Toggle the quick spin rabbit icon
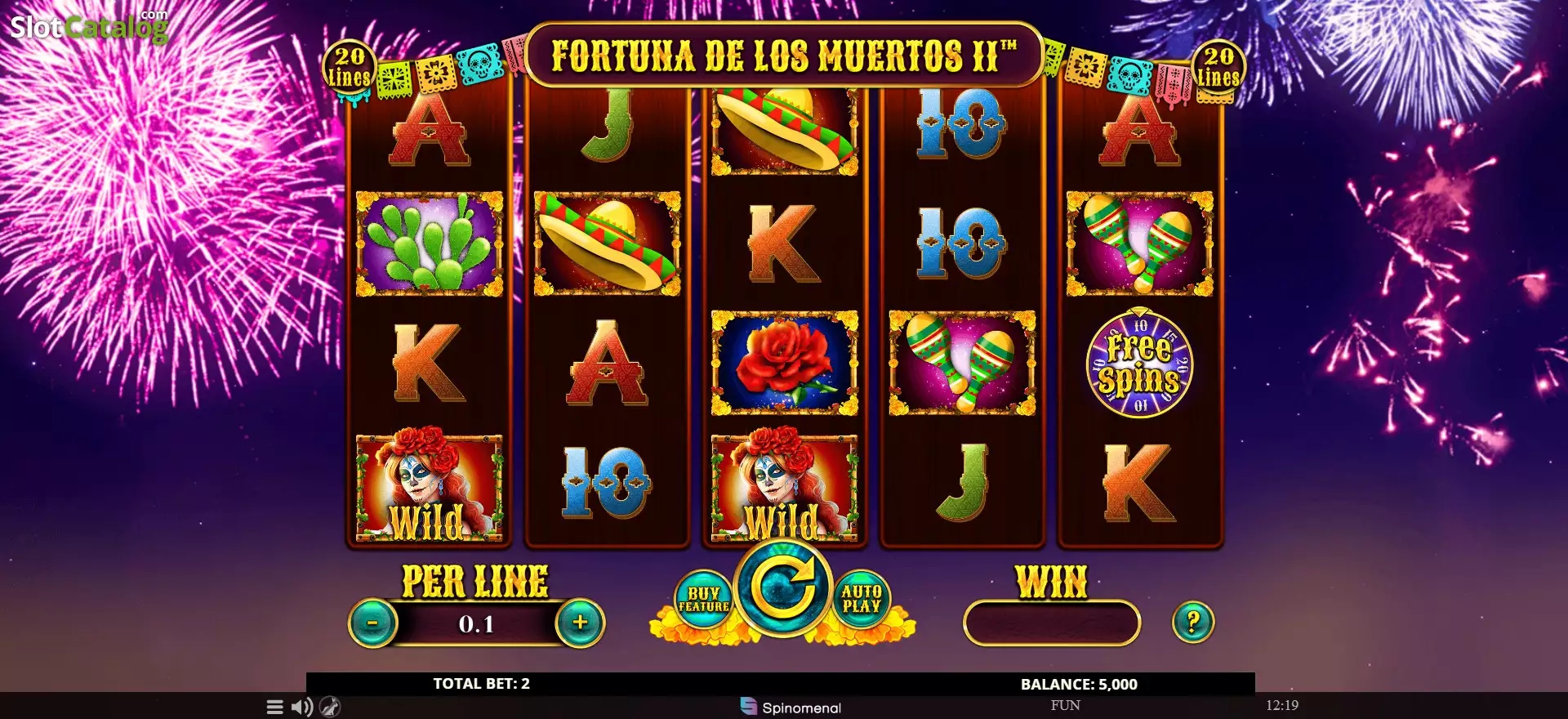The image size is (1568, 719). (330, 707)
